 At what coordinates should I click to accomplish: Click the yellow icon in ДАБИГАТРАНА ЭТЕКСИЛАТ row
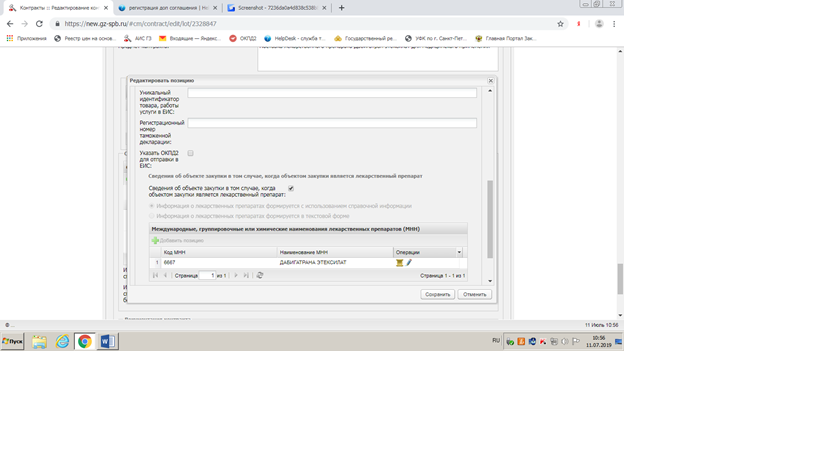tap(400, 263)
